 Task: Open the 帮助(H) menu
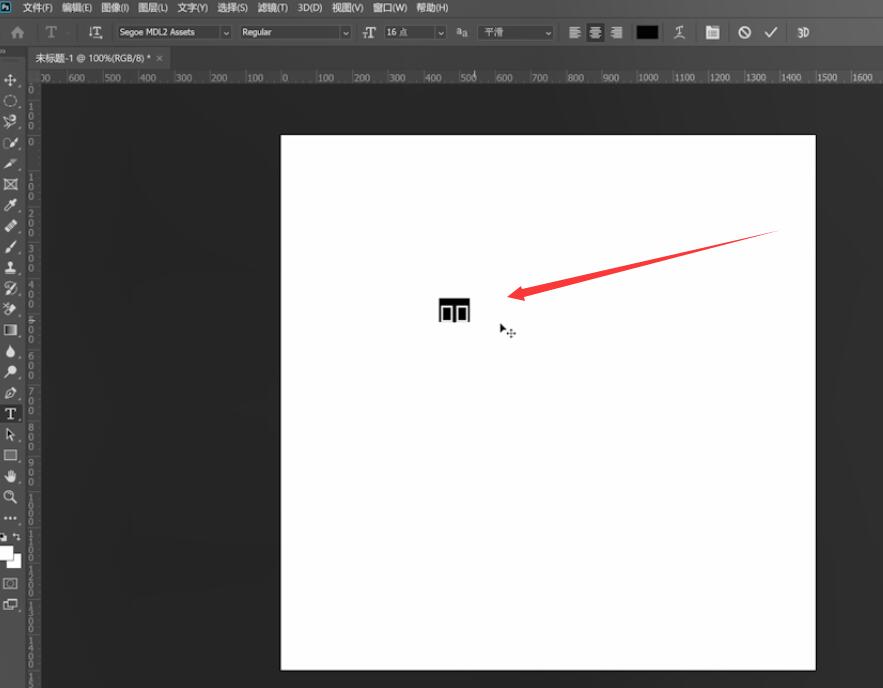[432, 8]
